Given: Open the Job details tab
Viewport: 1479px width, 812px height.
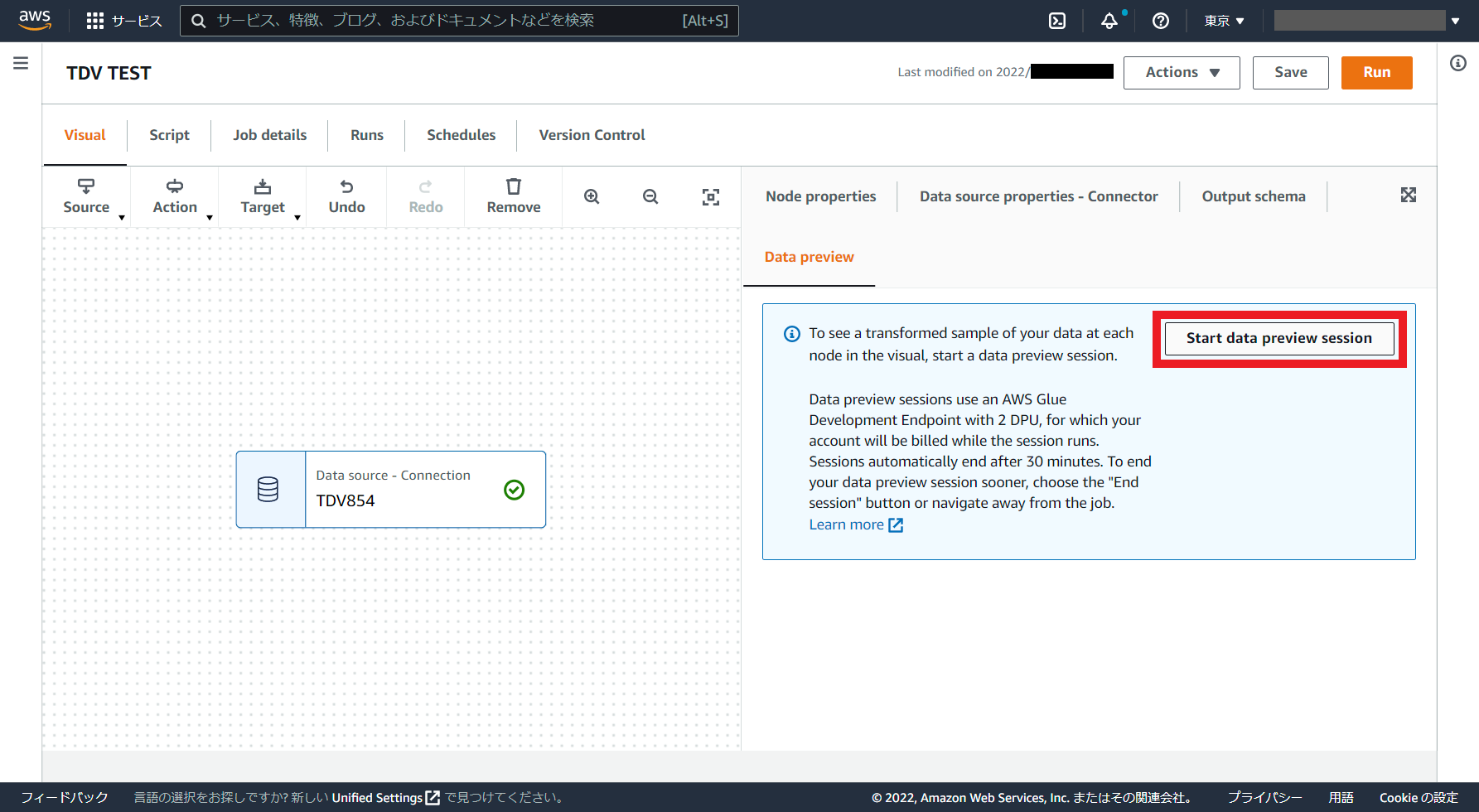Looking at the screenshot, I should 270,135.
